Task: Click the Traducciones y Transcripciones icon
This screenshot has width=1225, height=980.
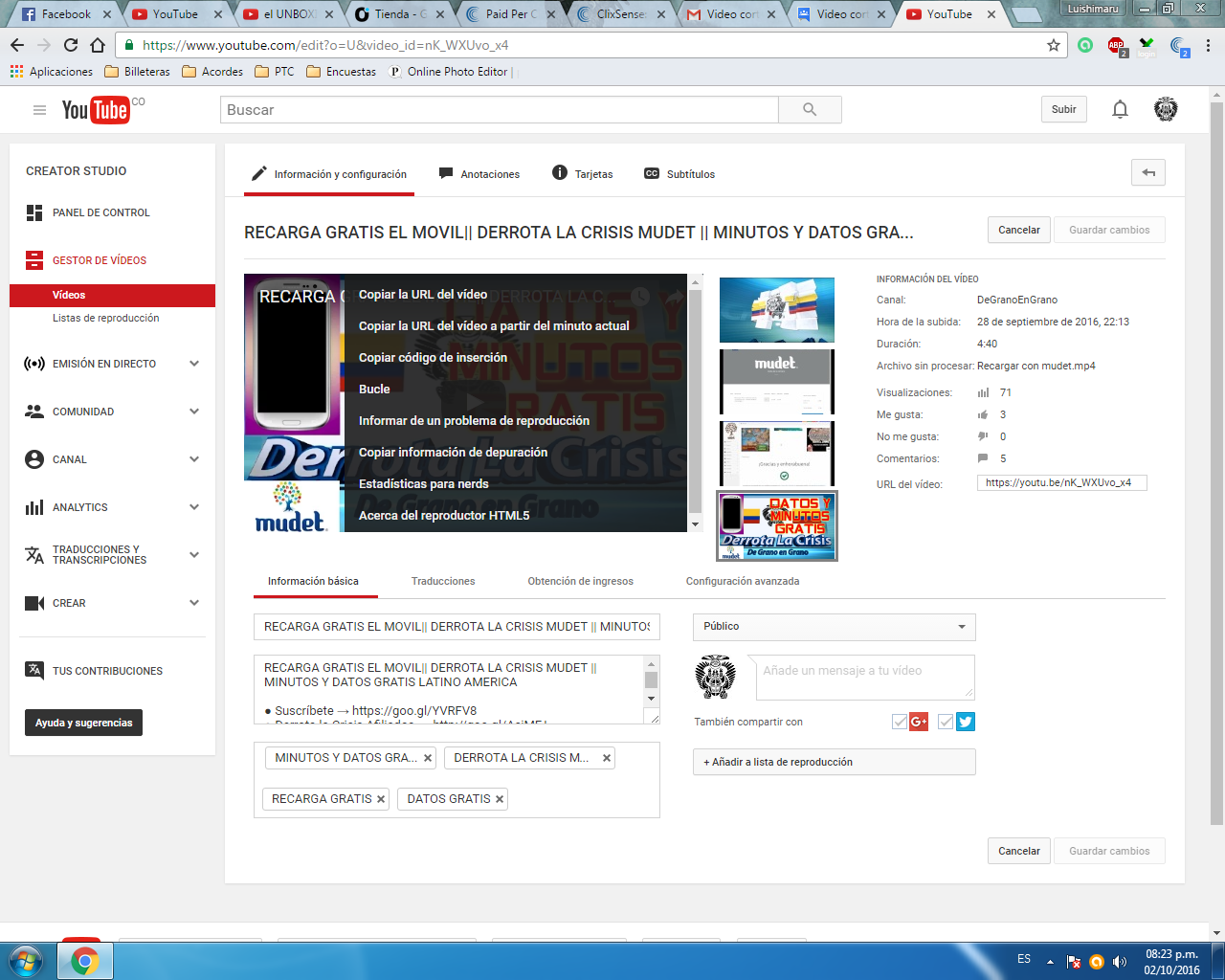Action: 34,555
